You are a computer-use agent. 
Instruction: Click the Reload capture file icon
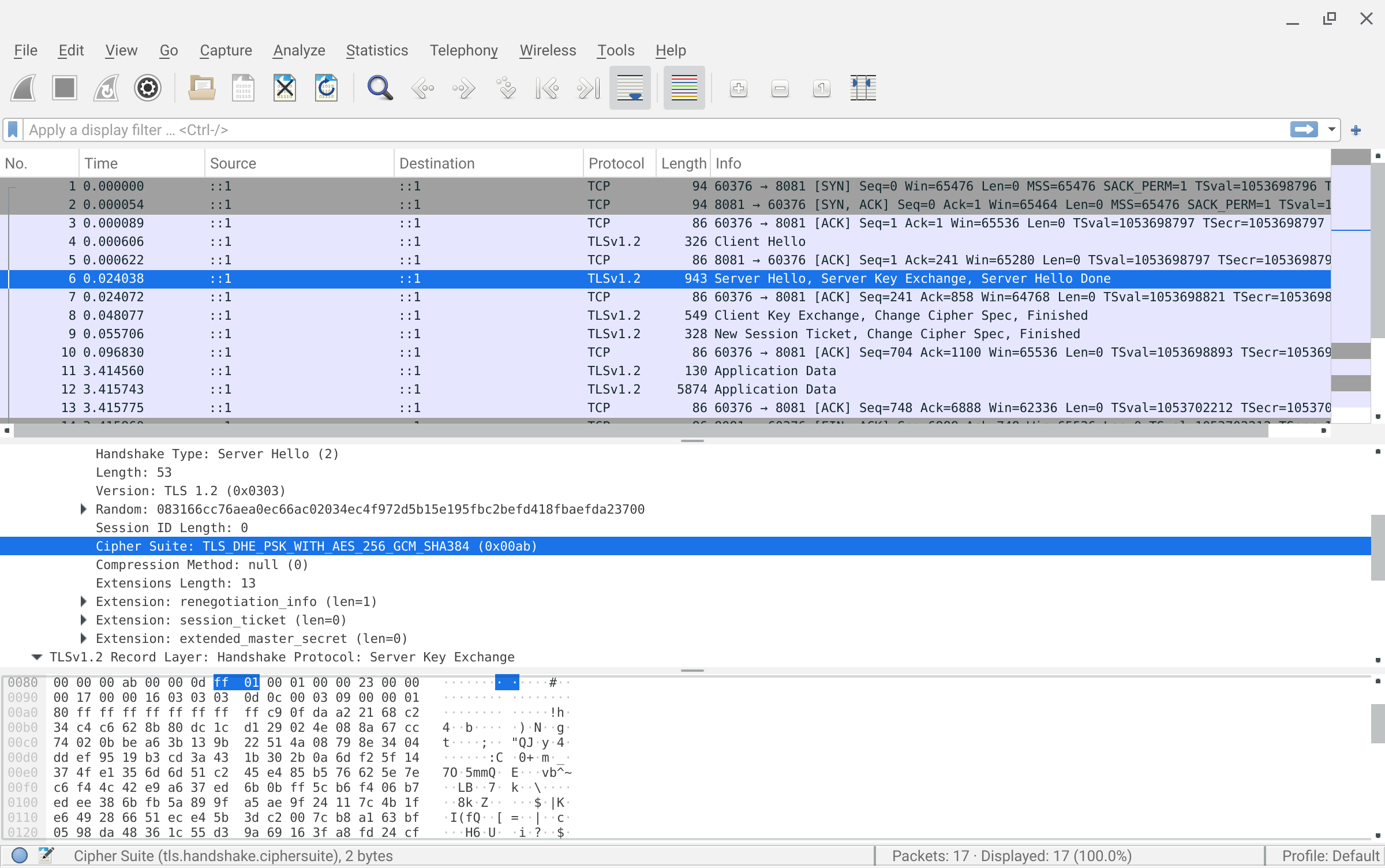tap(327, 88)
